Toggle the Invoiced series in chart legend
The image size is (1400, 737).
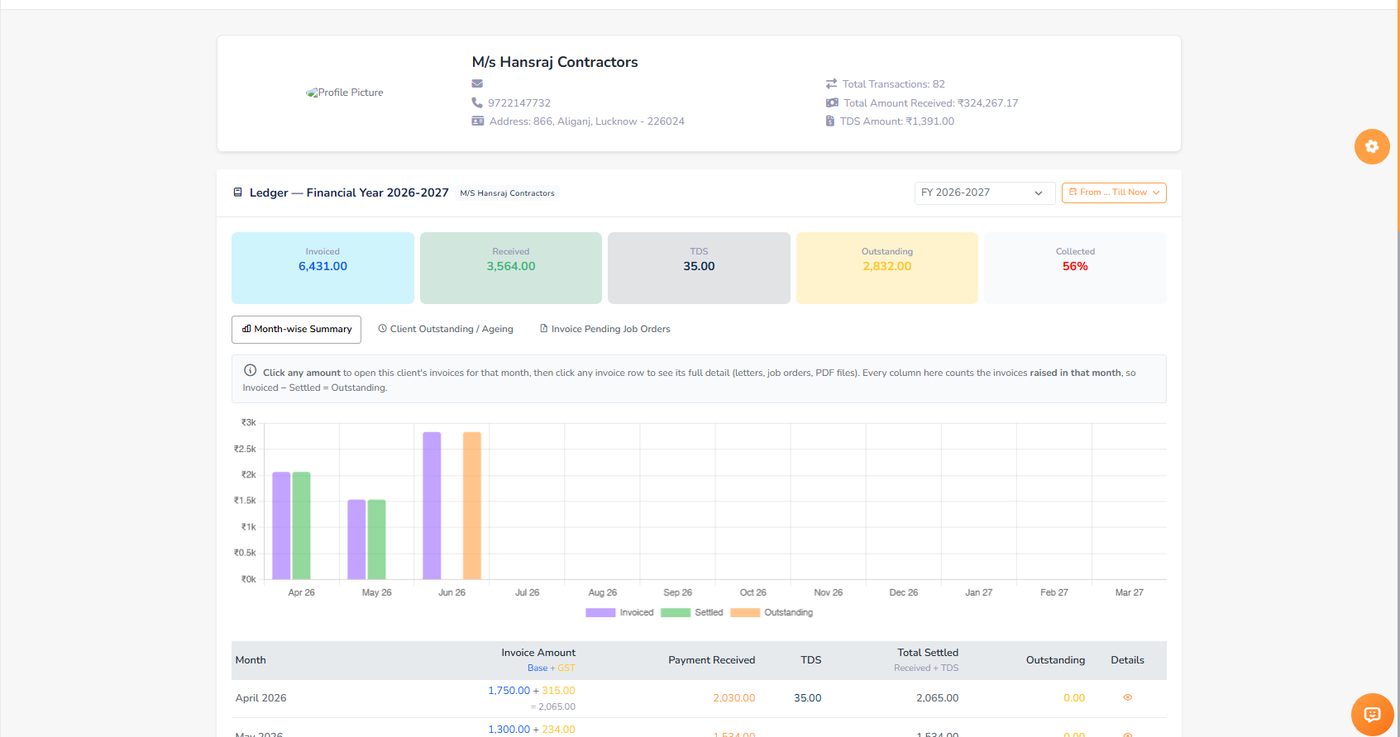(620, 612)
